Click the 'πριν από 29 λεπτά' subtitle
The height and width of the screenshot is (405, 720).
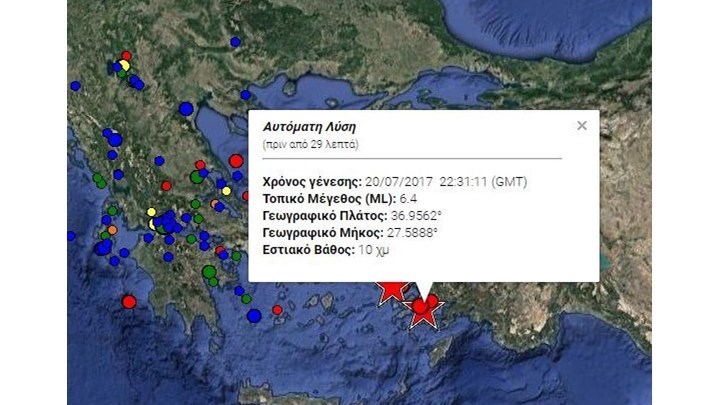point(310,145)
